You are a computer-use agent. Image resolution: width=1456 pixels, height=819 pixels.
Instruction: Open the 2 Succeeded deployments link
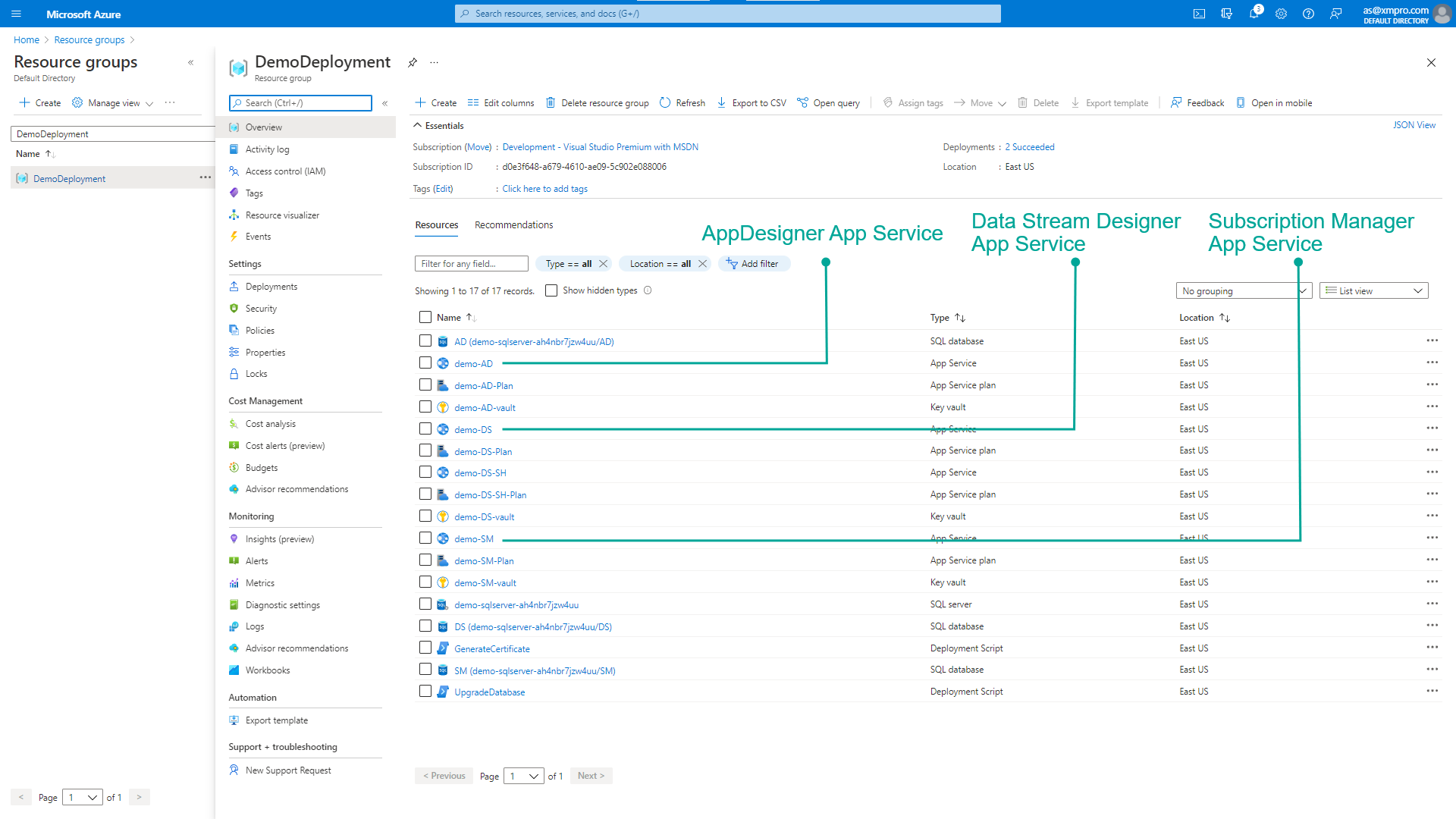click(1029, 147)
